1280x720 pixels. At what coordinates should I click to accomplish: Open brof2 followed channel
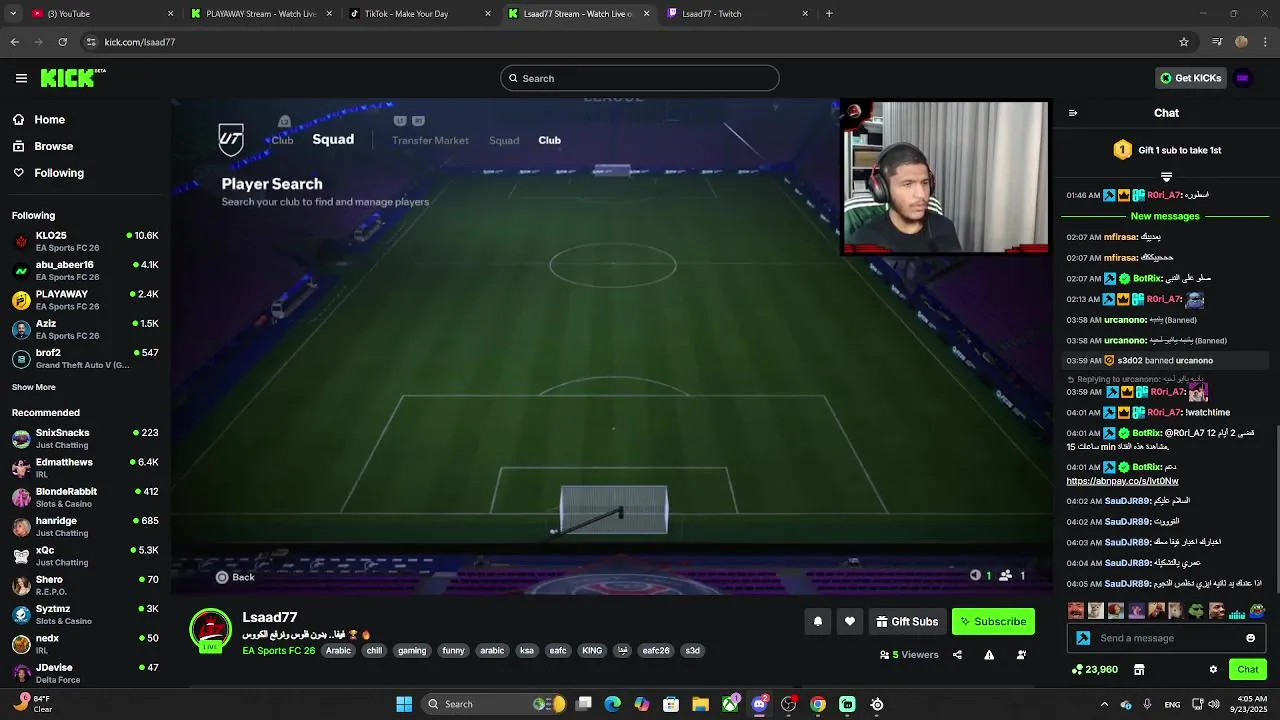click(85, 358)
